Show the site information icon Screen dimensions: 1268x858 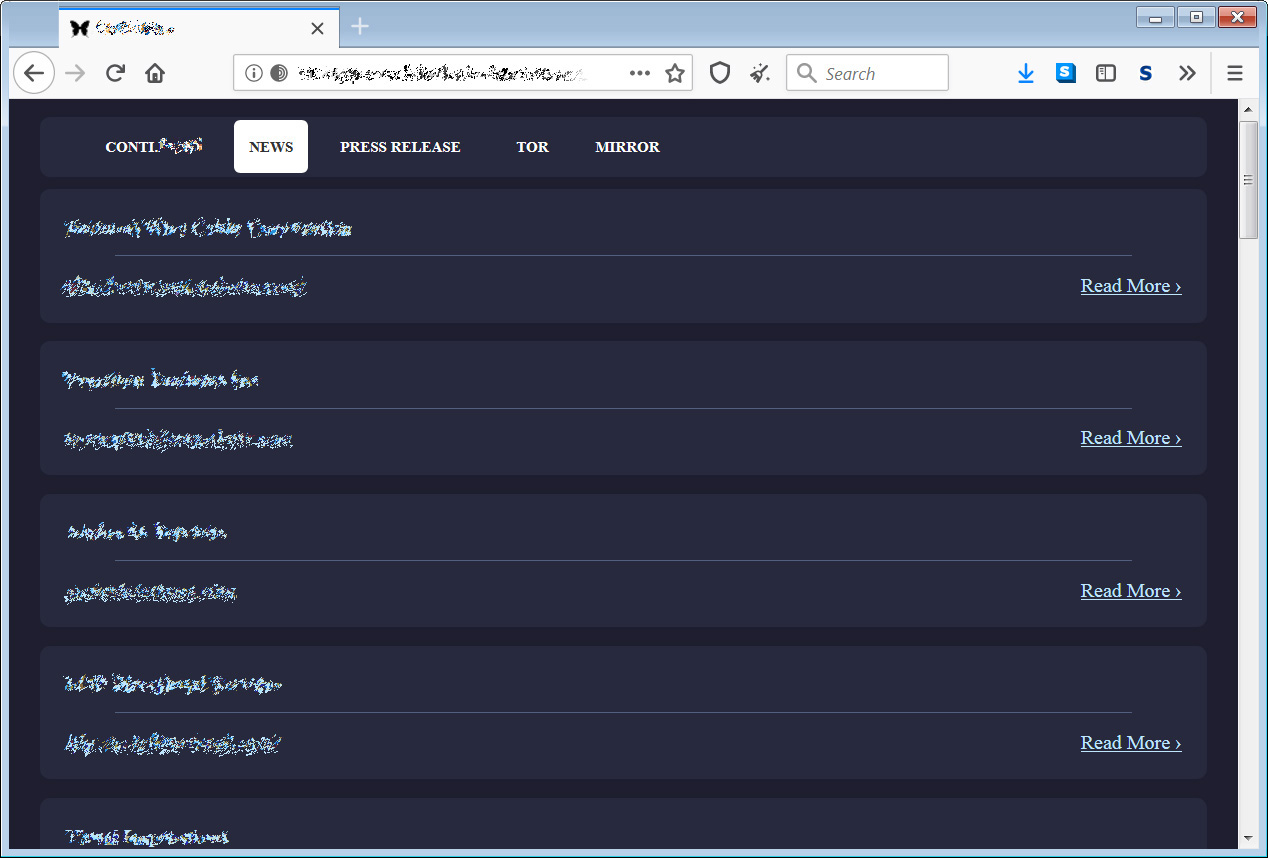254,73
